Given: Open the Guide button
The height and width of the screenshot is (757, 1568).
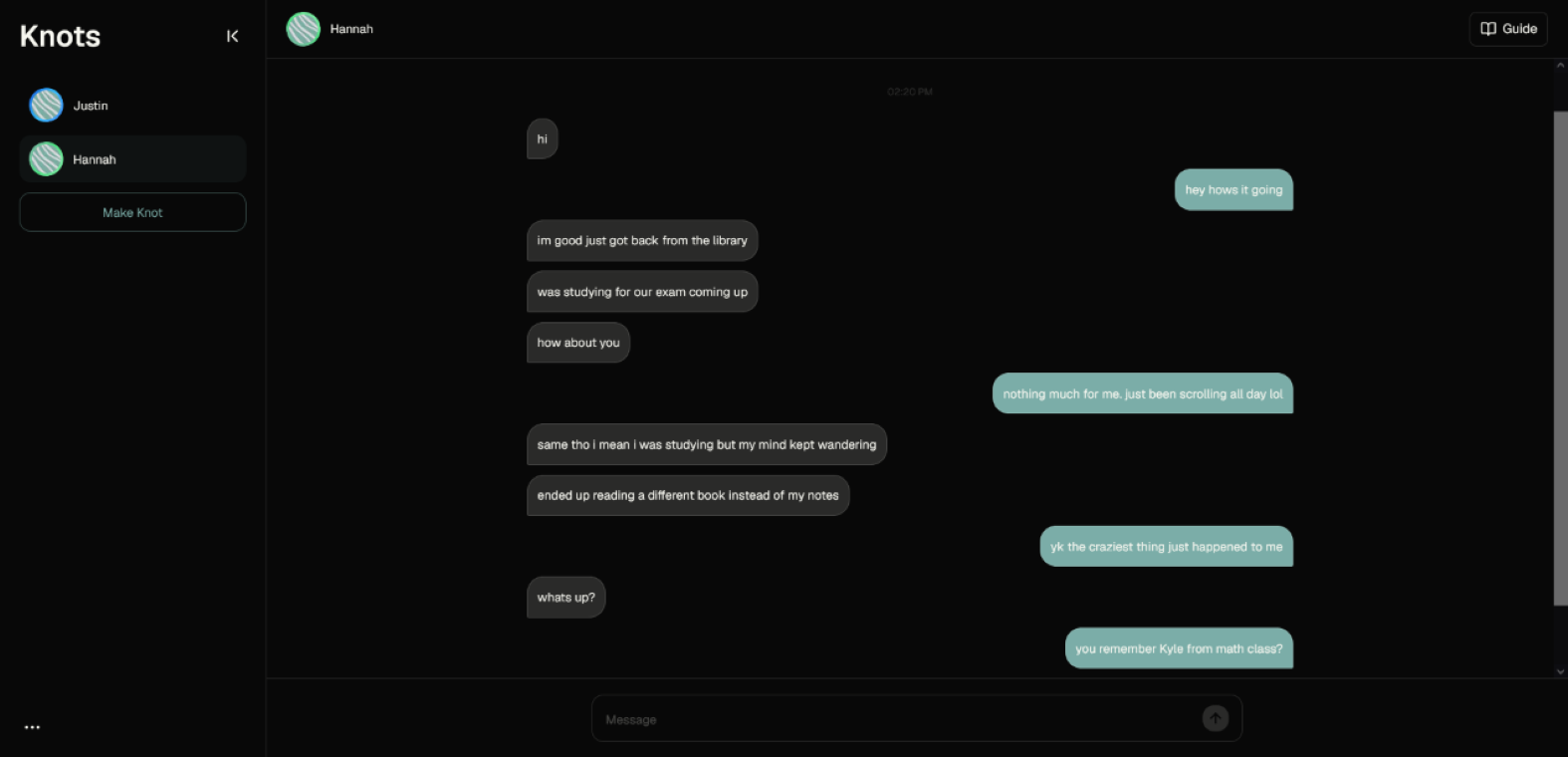Looking at the screenshot, I should [1508, 29].
